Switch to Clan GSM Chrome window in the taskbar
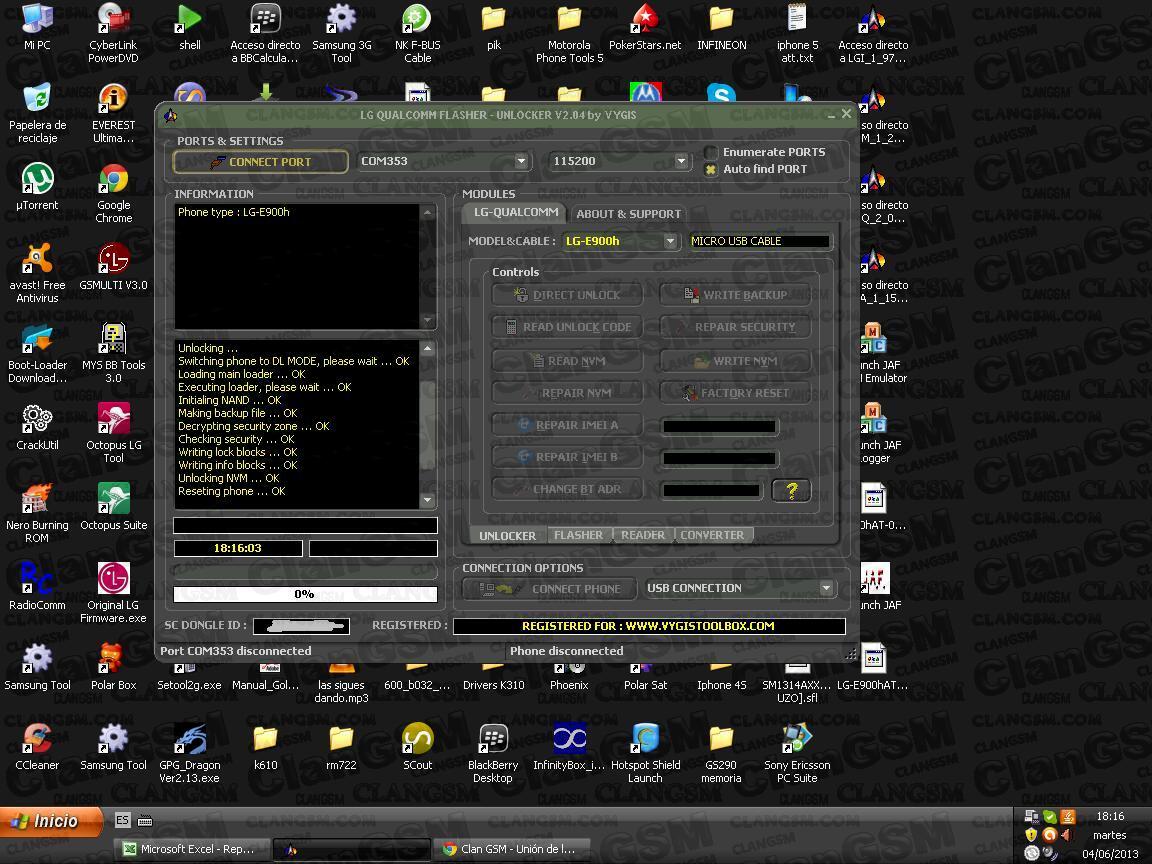The image size is (1152, 864). (x=511, y=849)
